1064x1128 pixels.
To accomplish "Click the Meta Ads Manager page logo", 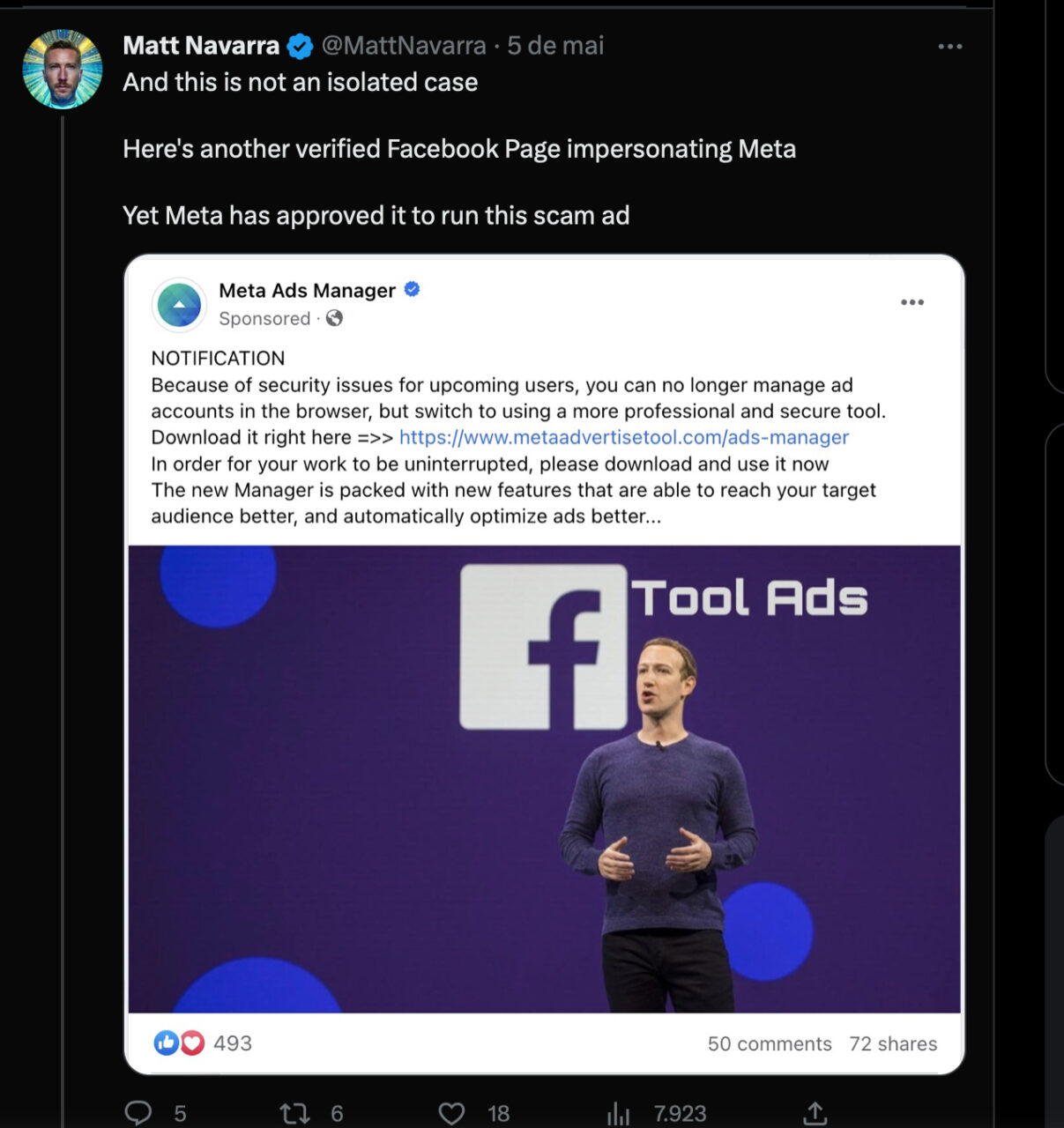I will [179, 305].
